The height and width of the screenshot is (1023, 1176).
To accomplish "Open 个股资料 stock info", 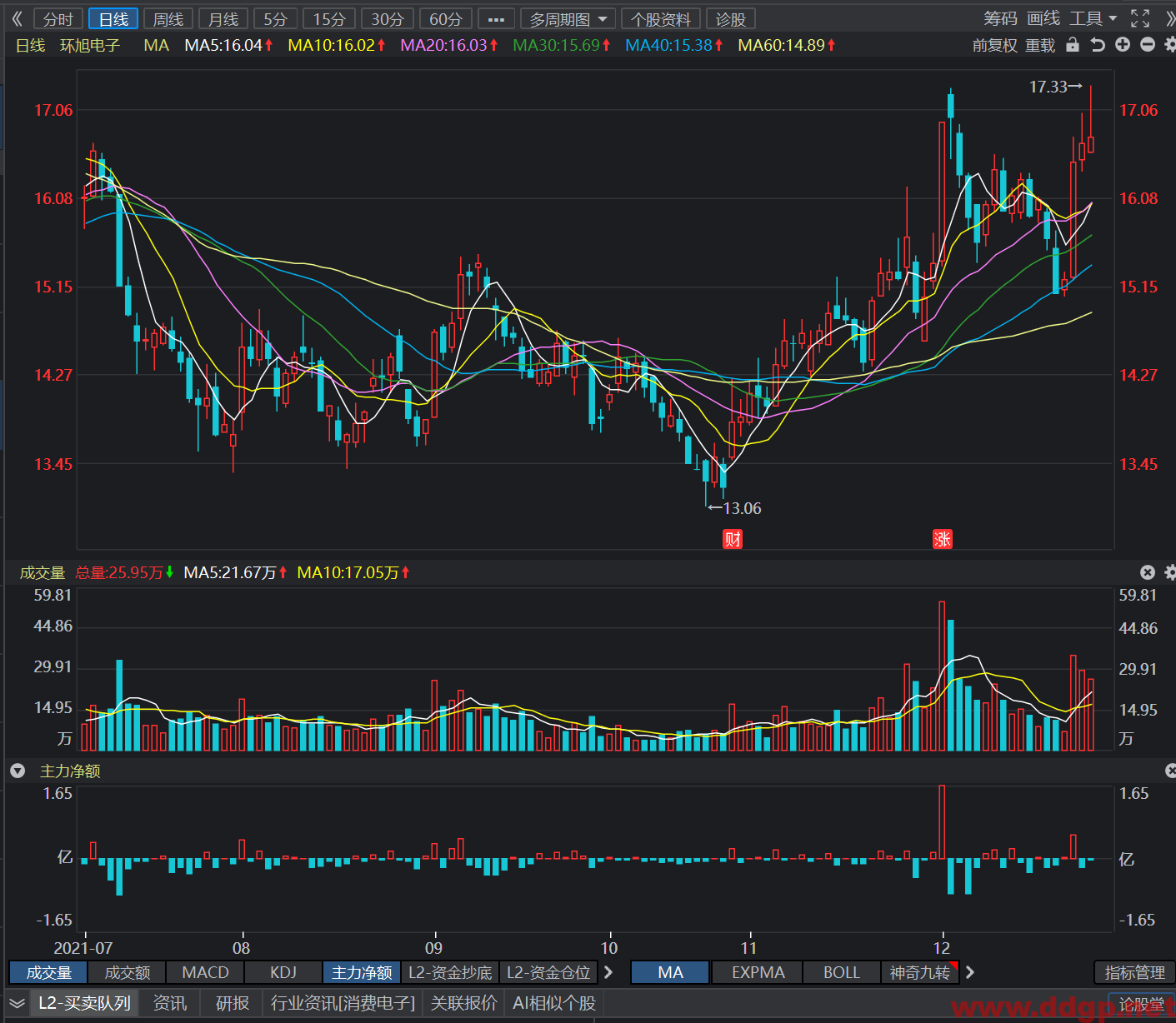I will [661, 18].
